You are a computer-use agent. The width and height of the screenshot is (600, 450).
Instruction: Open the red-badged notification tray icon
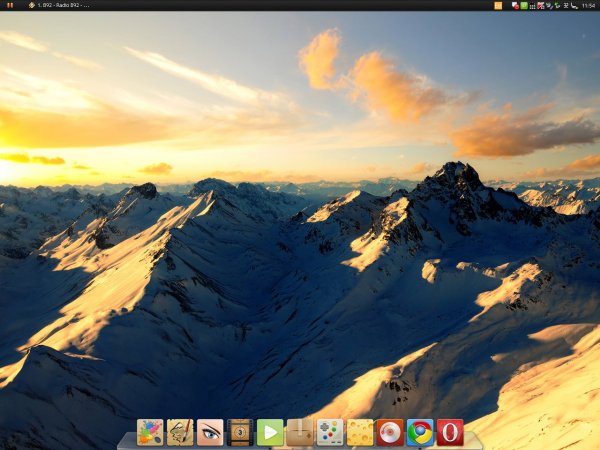tap(515, 5)
